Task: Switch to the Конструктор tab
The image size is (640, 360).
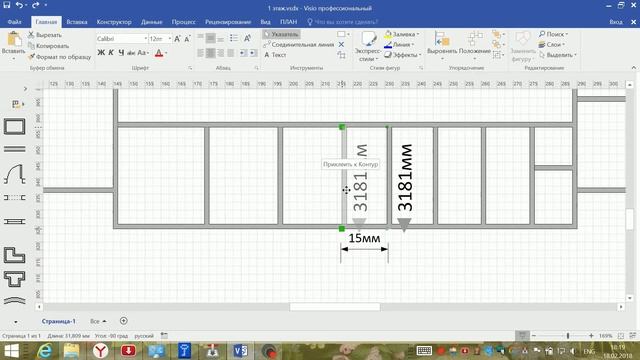Action: pyautogui.click(x=114, y=22)
